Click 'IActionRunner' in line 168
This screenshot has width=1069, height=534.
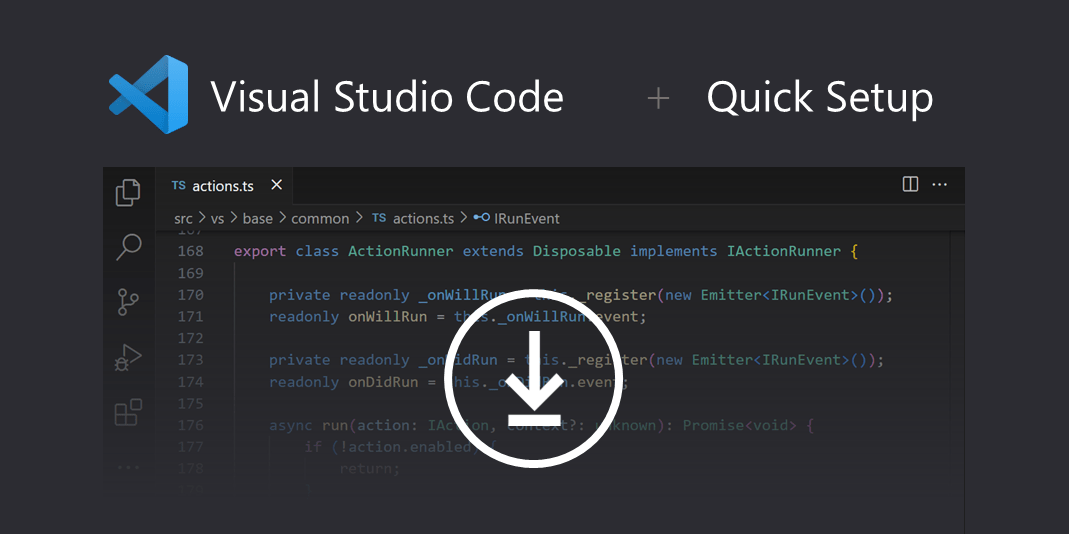[783, 252]
